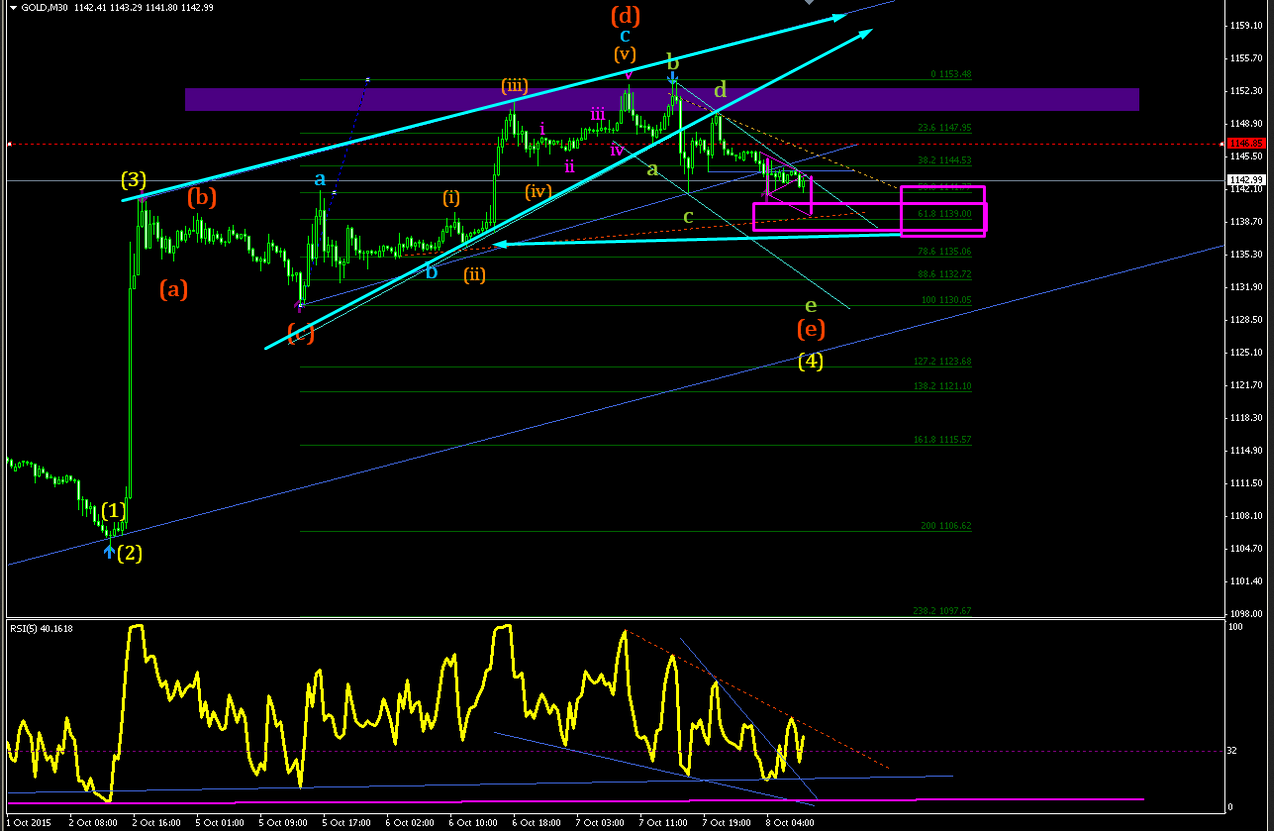
Task: Select the orange (b) wave label
Action: pos(202,198)
